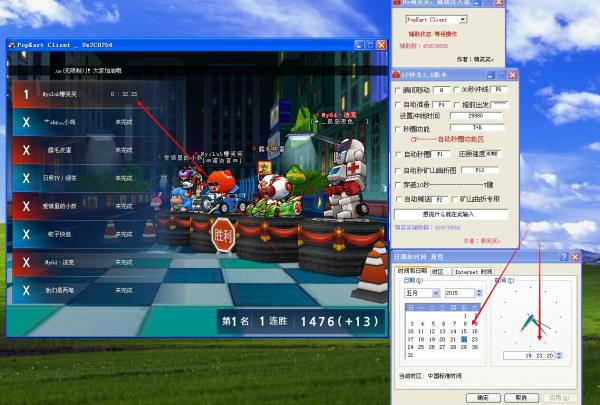Enable the 秒圈功能 checkbox
Screen dimensions: 600x405
[398, 129]
